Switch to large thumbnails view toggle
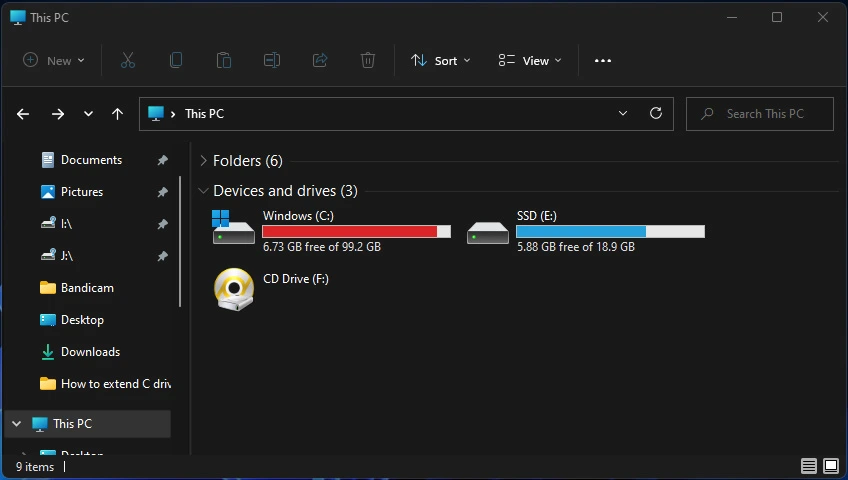The height and width of the screenshot is (480, 848). [830, 466]
